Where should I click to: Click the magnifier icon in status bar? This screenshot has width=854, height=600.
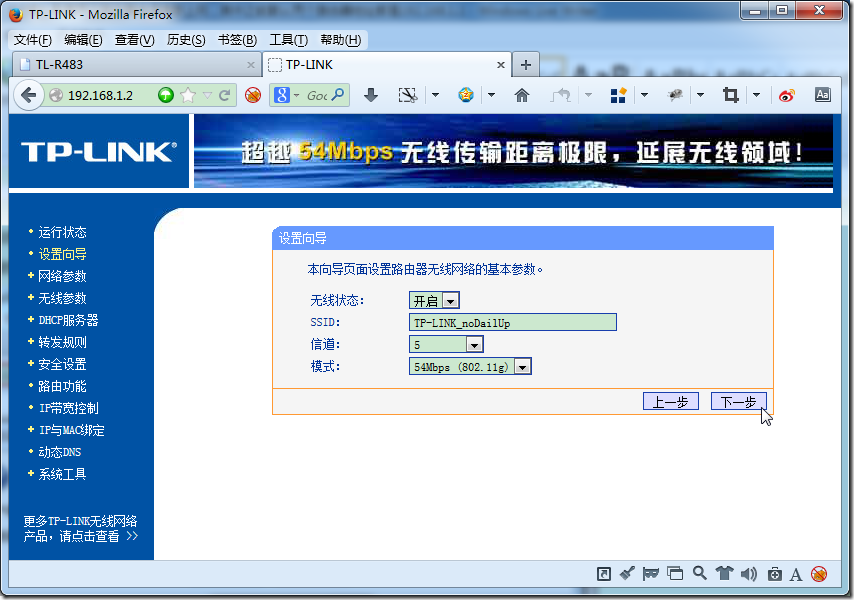(x=700, y=573)
